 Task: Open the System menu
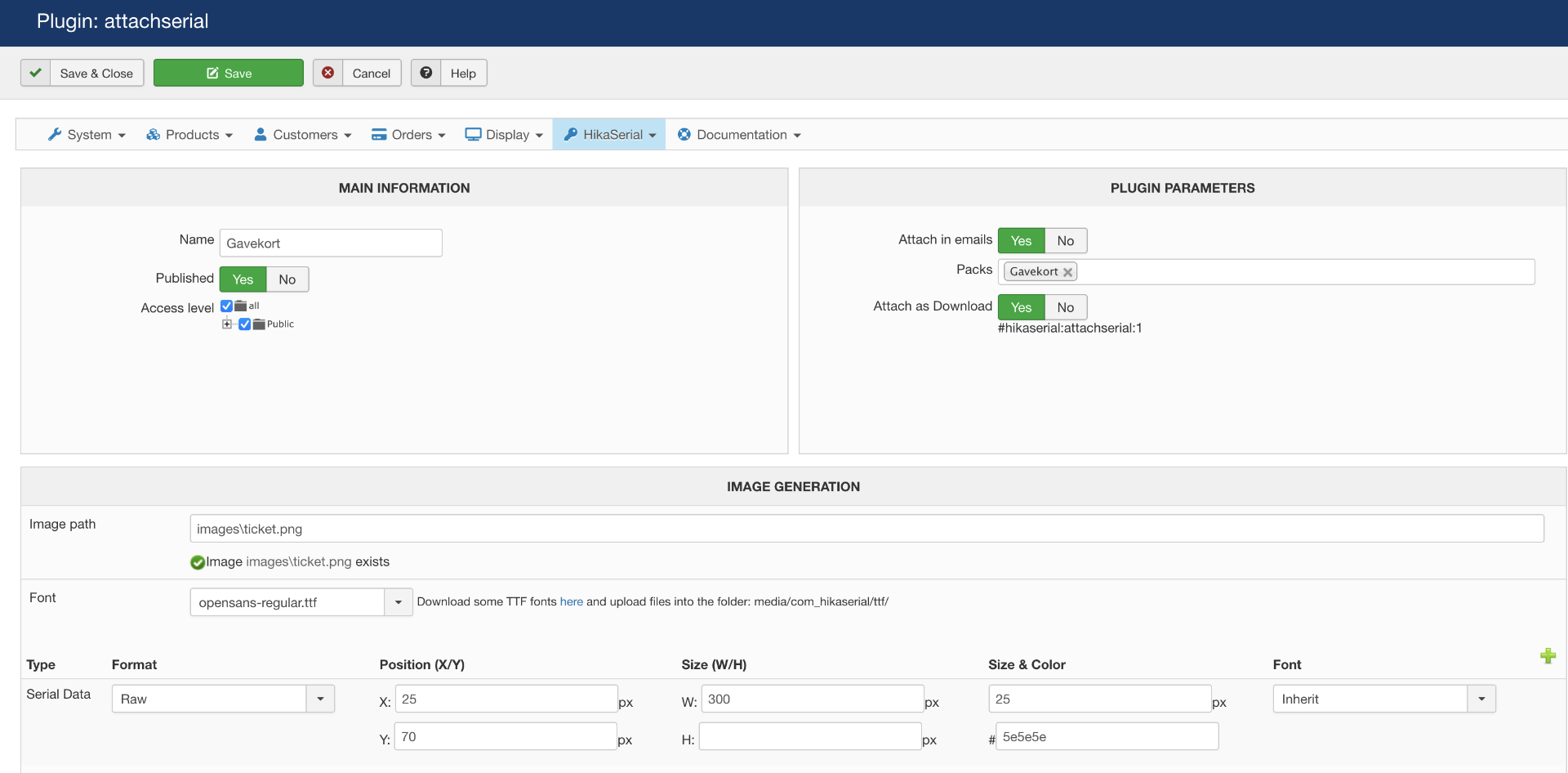click(87, 134)
